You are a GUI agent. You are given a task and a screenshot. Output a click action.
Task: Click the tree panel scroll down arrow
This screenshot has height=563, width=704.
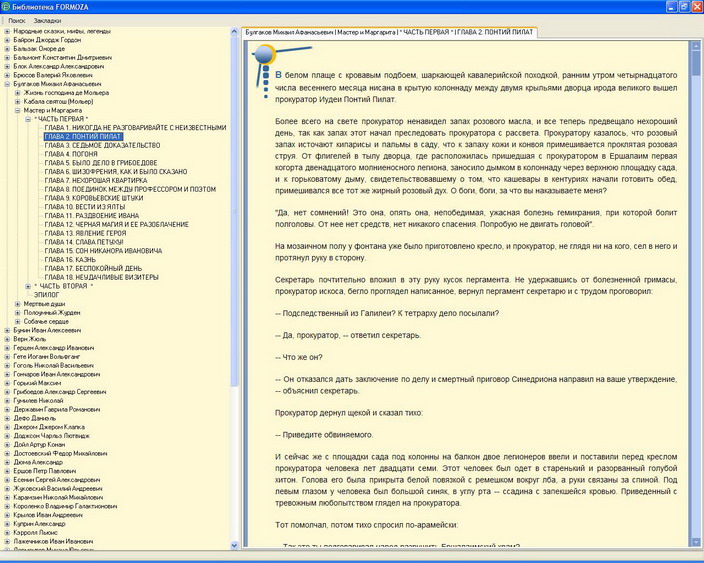[x=234, y=545]
